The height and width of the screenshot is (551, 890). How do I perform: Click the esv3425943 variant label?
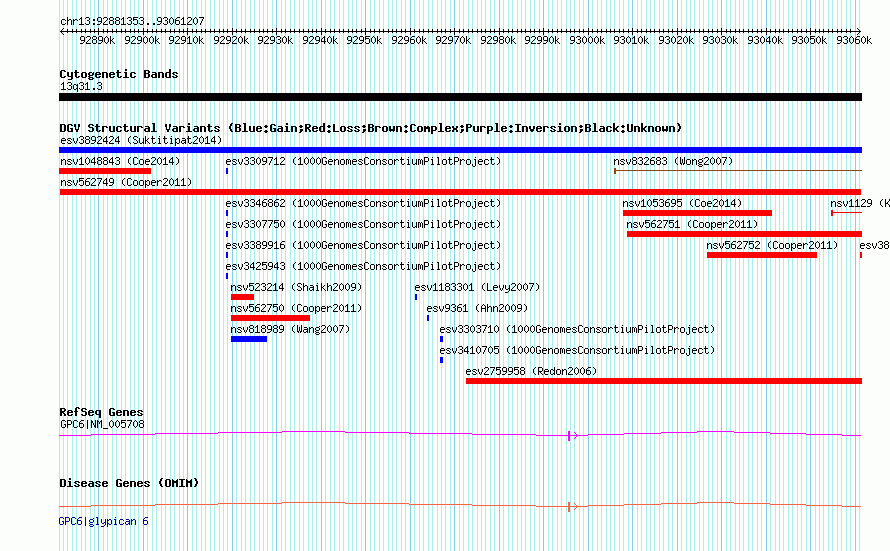[x=363, y=266]
